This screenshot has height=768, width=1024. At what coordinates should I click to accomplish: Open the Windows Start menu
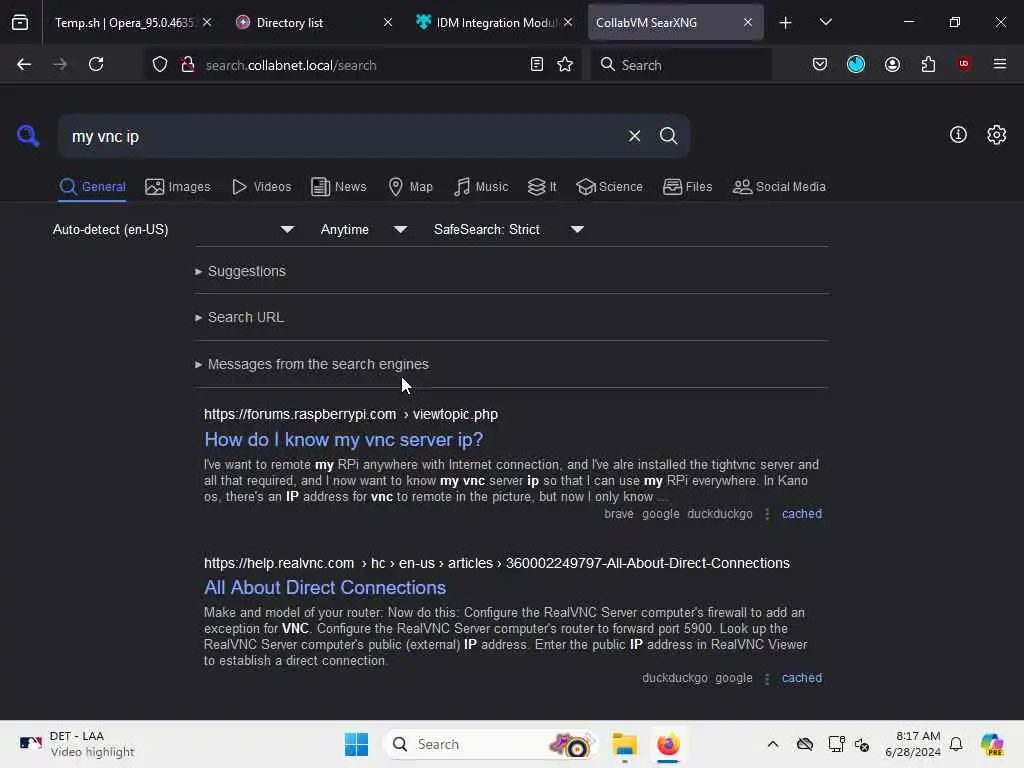(x=357, y=744)
